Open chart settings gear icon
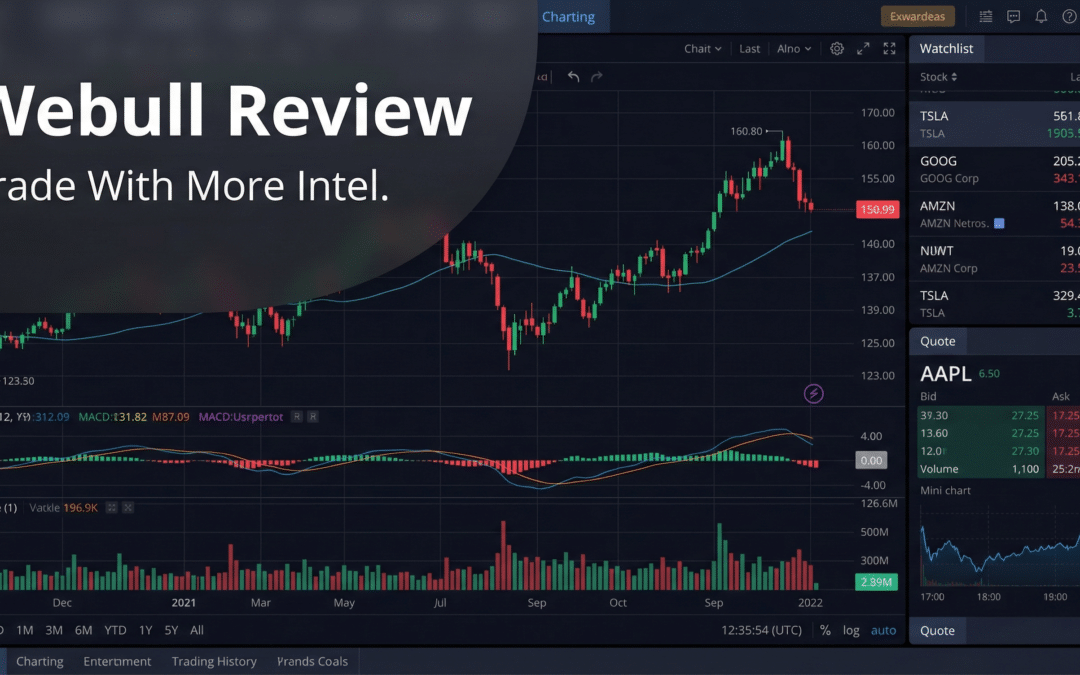Viewport: 1080px width, 675px height. click(837, 49)
